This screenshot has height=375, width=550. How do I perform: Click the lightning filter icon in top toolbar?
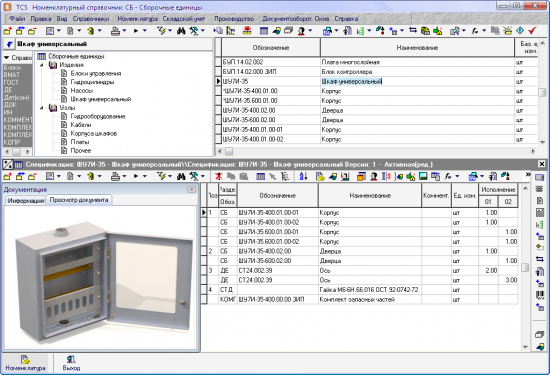(161, 31)
